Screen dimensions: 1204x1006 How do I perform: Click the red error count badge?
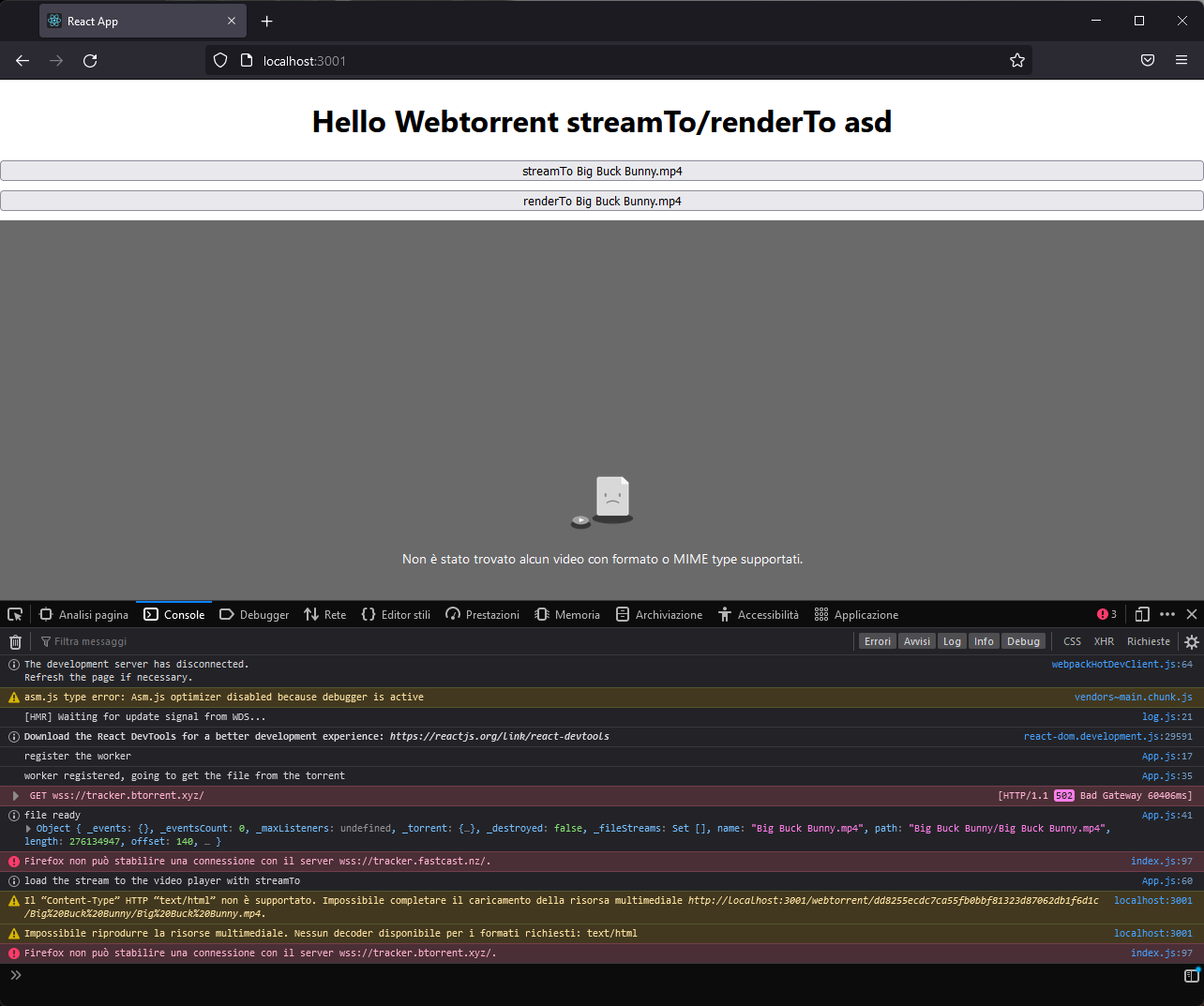pyautogui.click(x=1106, y=614)
